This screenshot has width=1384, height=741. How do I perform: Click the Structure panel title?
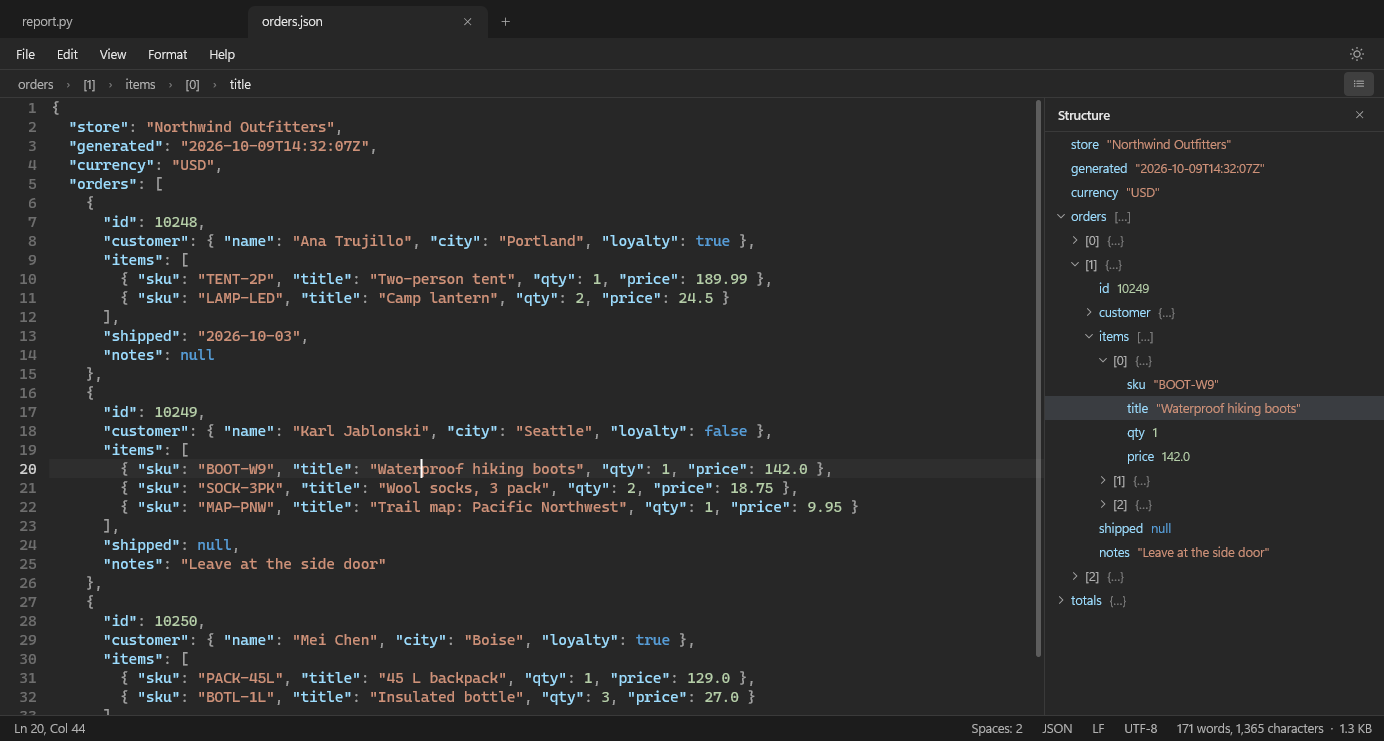(x=1084, y=115)
